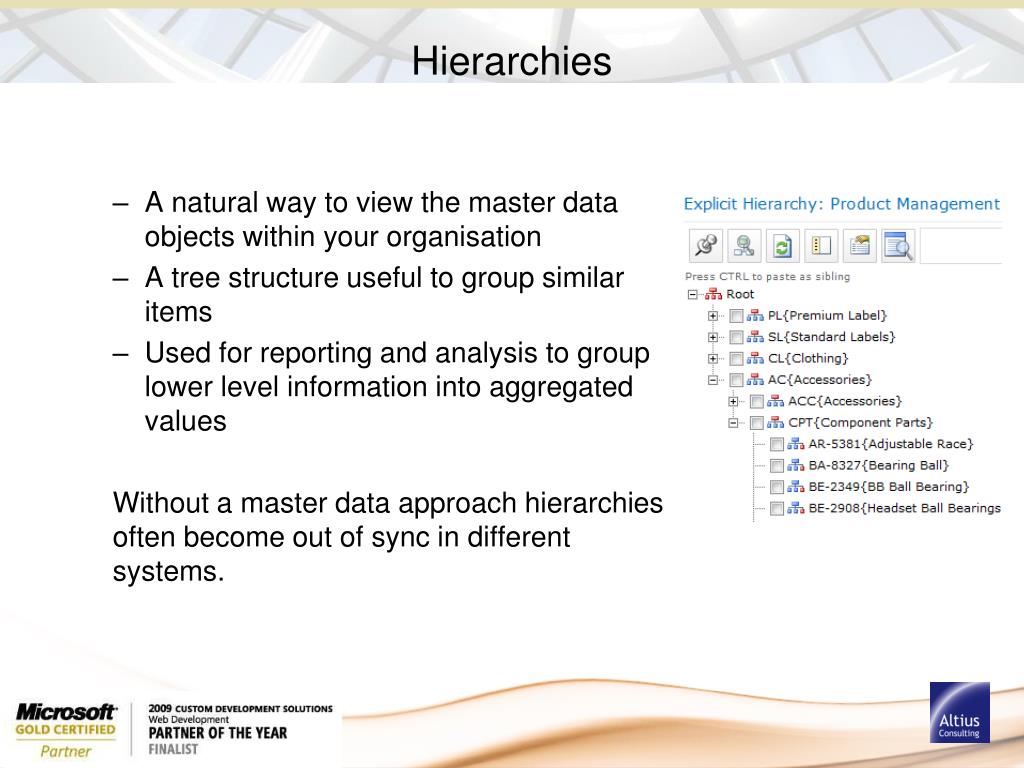Click the red Root hierarchy icon
The height and width of the screenshot is (768, 1024).
coord(713,295)
